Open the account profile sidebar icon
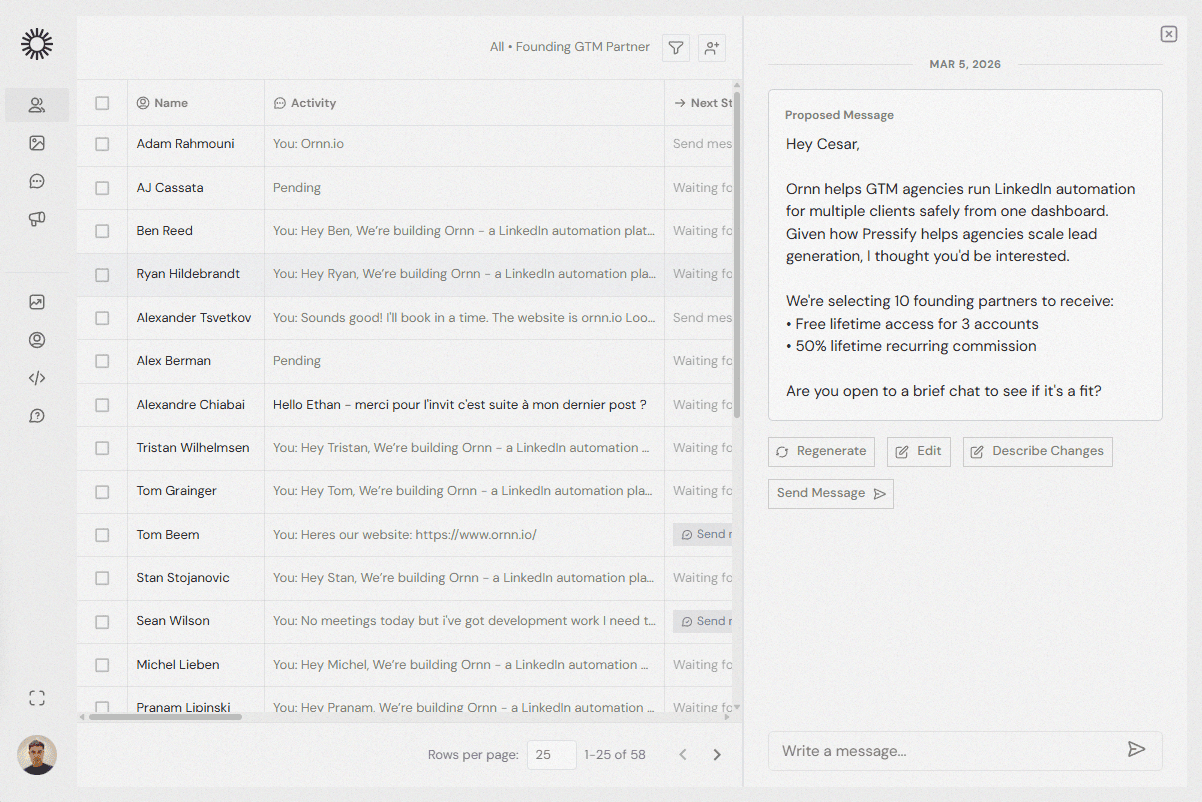This screenshot has width=1202, height=802. click(37, 340)
